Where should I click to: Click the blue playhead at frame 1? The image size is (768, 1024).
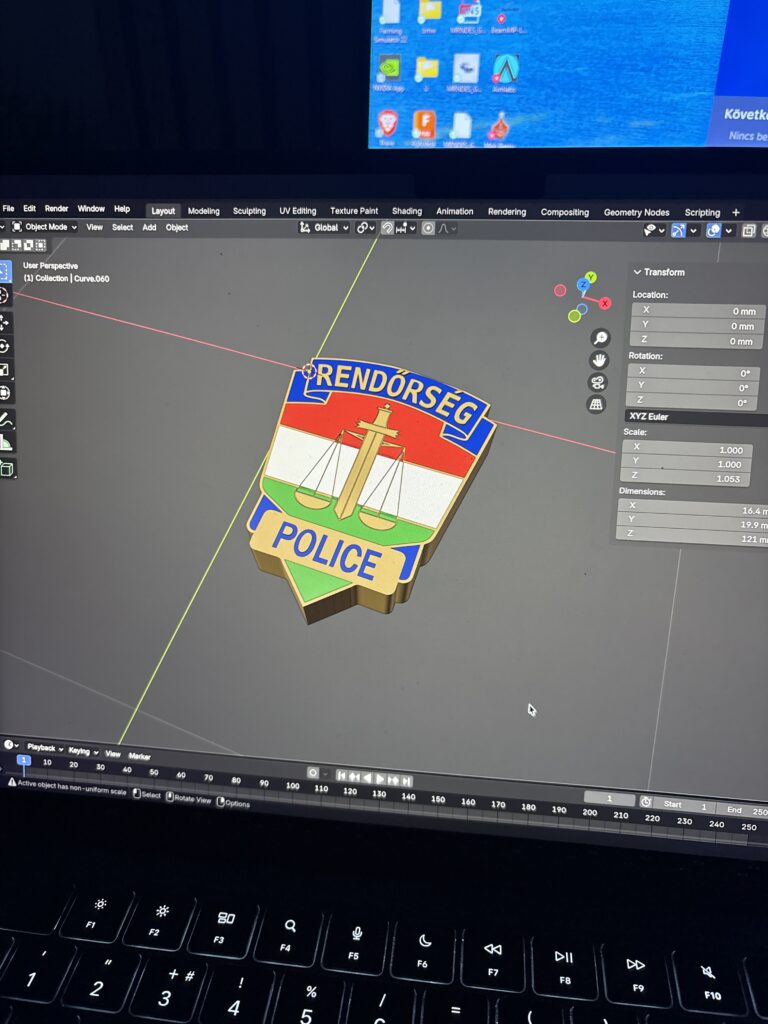24,760
